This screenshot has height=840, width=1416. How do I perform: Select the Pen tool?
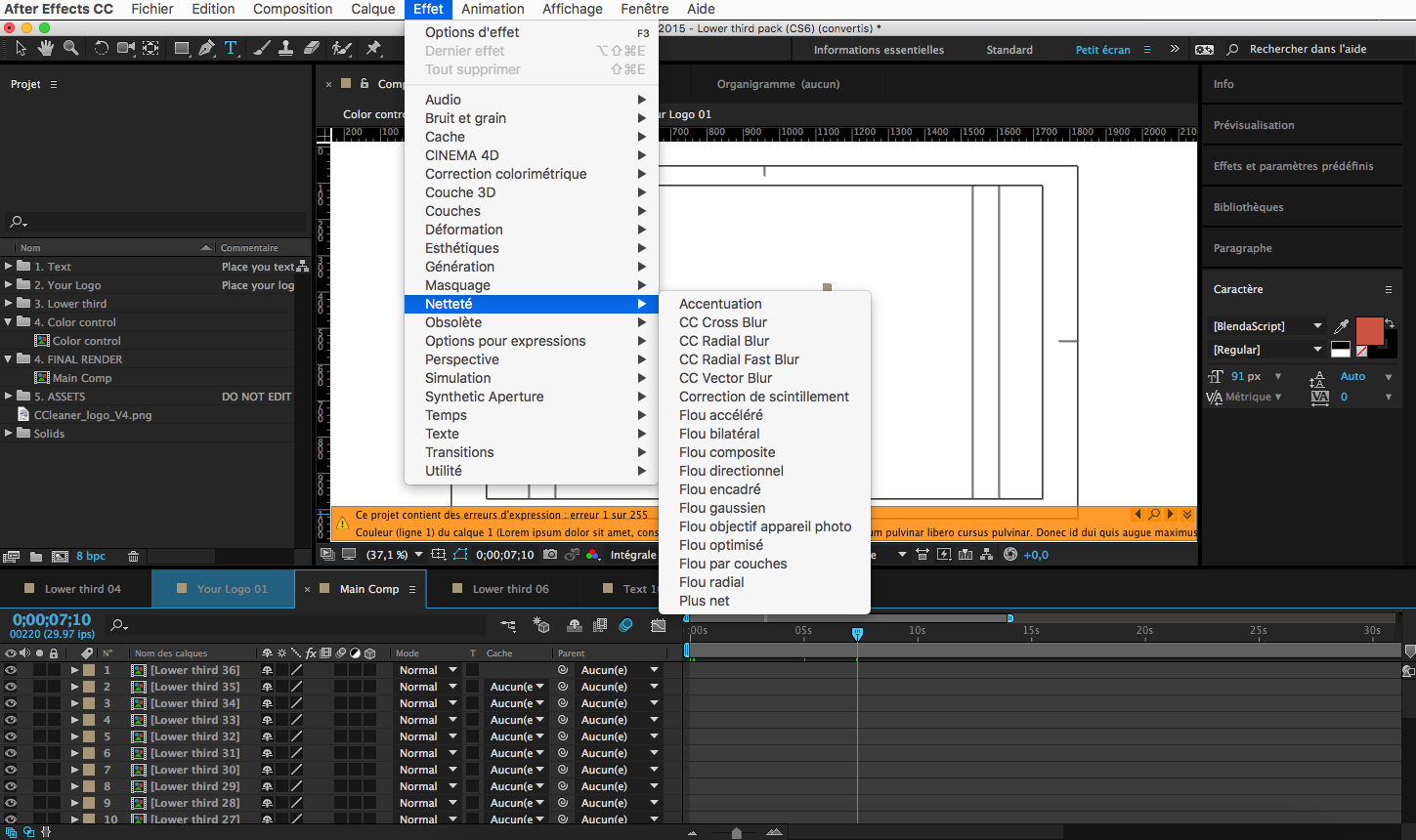tap(206, 48)
